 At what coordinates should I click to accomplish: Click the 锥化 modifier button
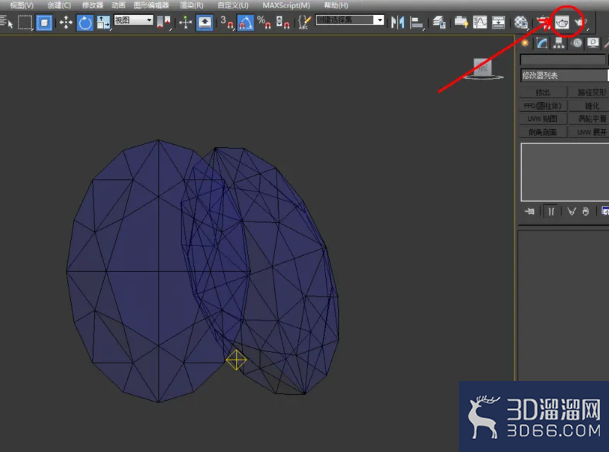point(589,106)
